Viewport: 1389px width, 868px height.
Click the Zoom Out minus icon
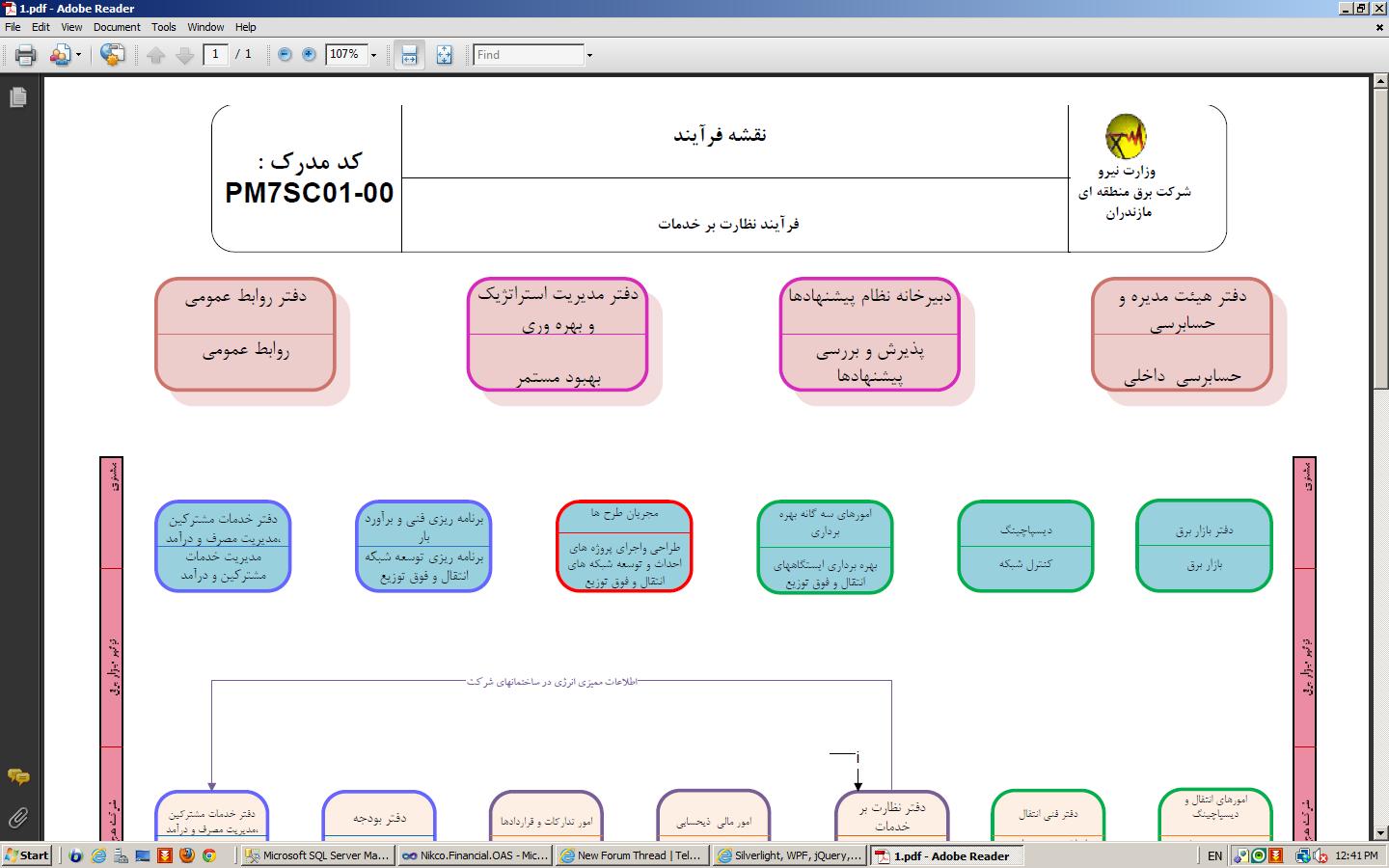tap(285, 55)
